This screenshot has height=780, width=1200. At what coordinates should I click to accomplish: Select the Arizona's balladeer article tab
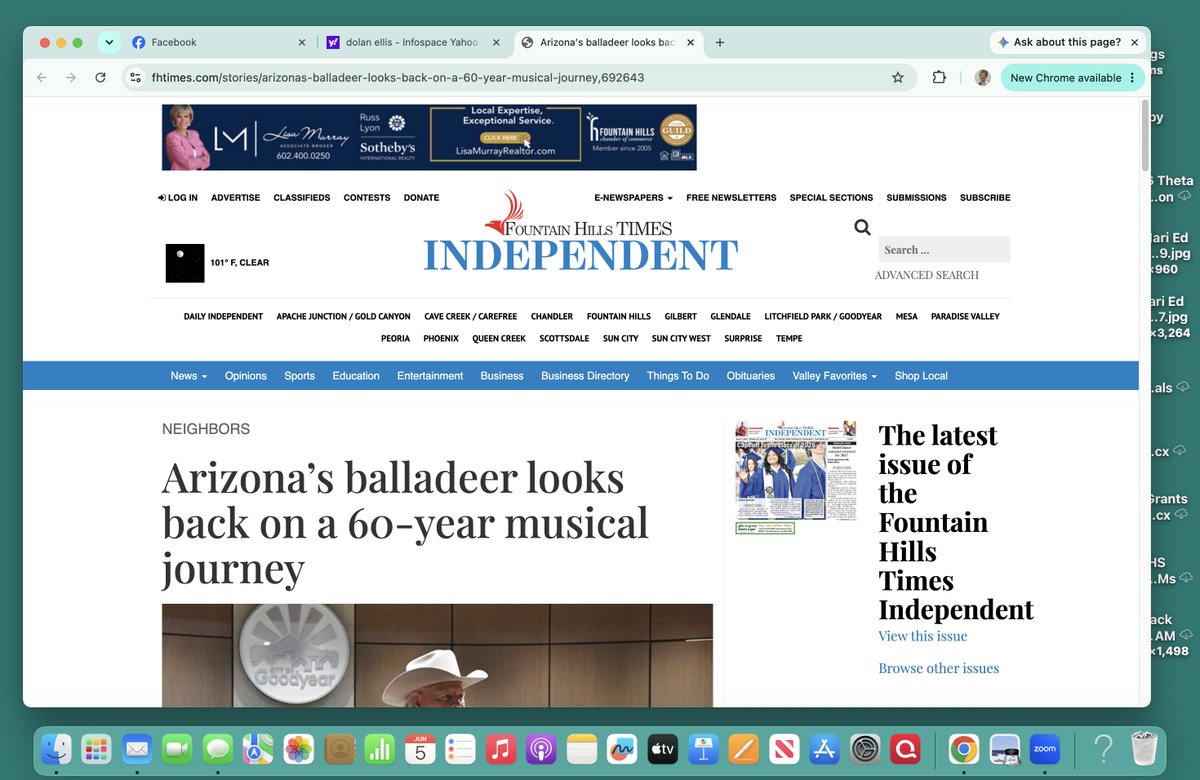tap(609, 42)
